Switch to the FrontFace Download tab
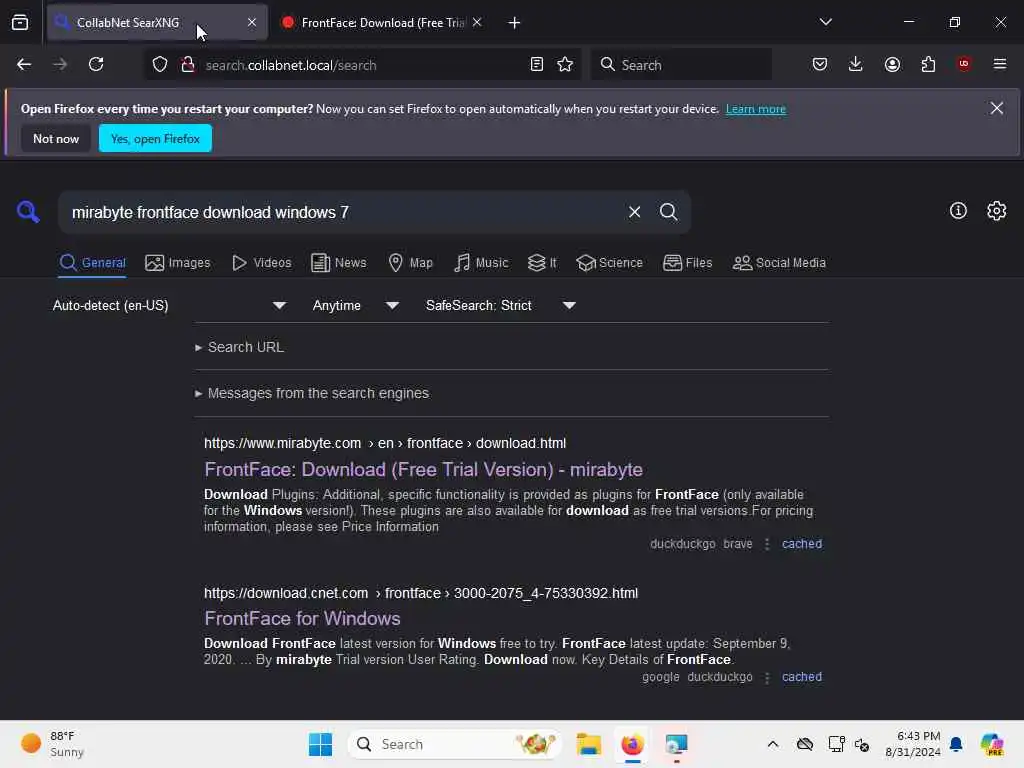Viewport: 1024px width, 768px height. point(381,22)
